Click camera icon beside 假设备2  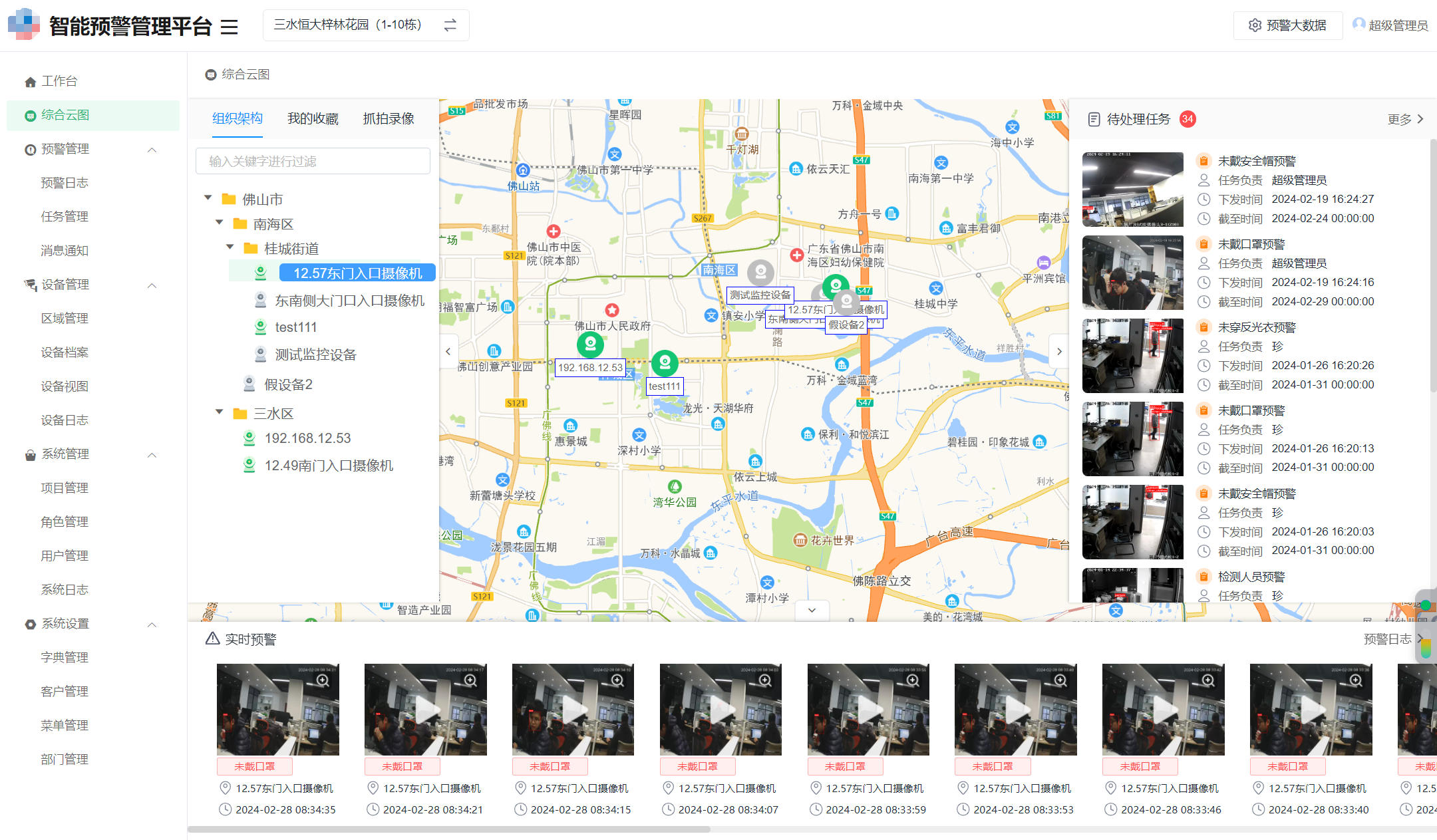click(x=249, y=384)
